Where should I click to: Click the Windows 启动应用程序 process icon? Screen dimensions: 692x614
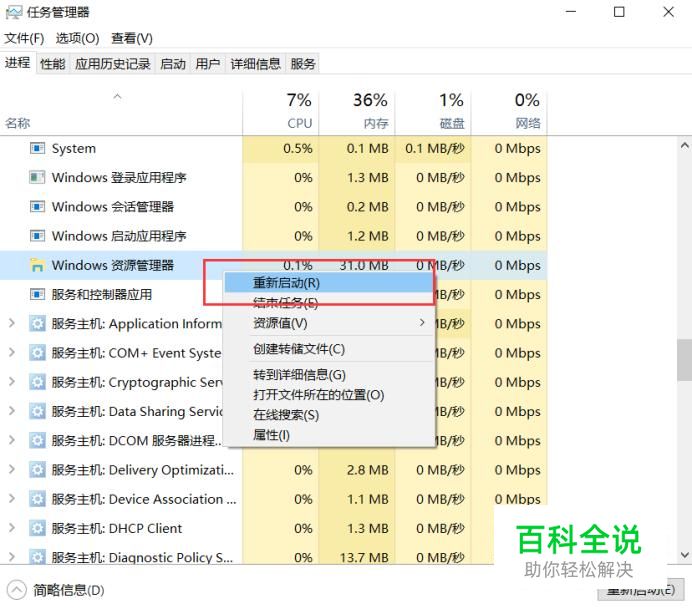[x=37, y=236]
